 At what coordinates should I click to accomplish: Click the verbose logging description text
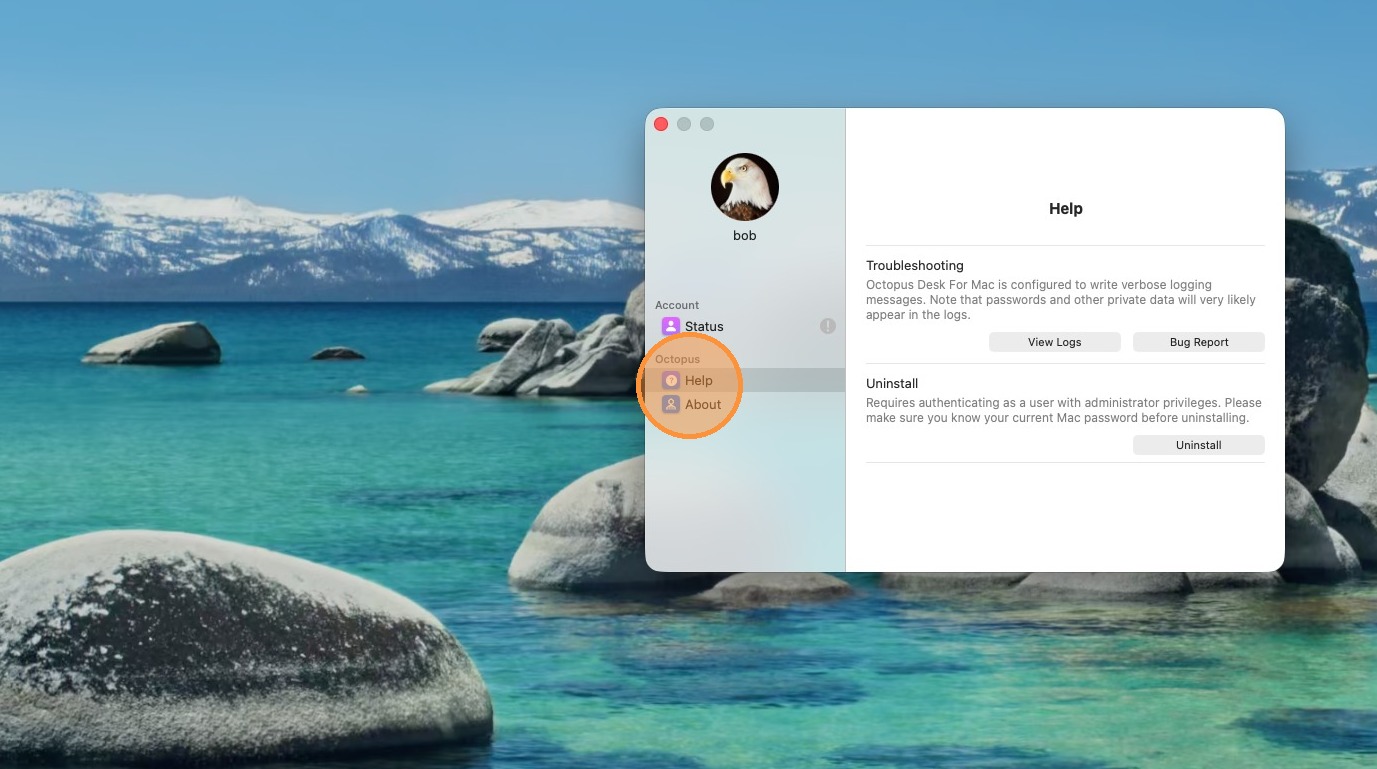tap(1061, 300)
